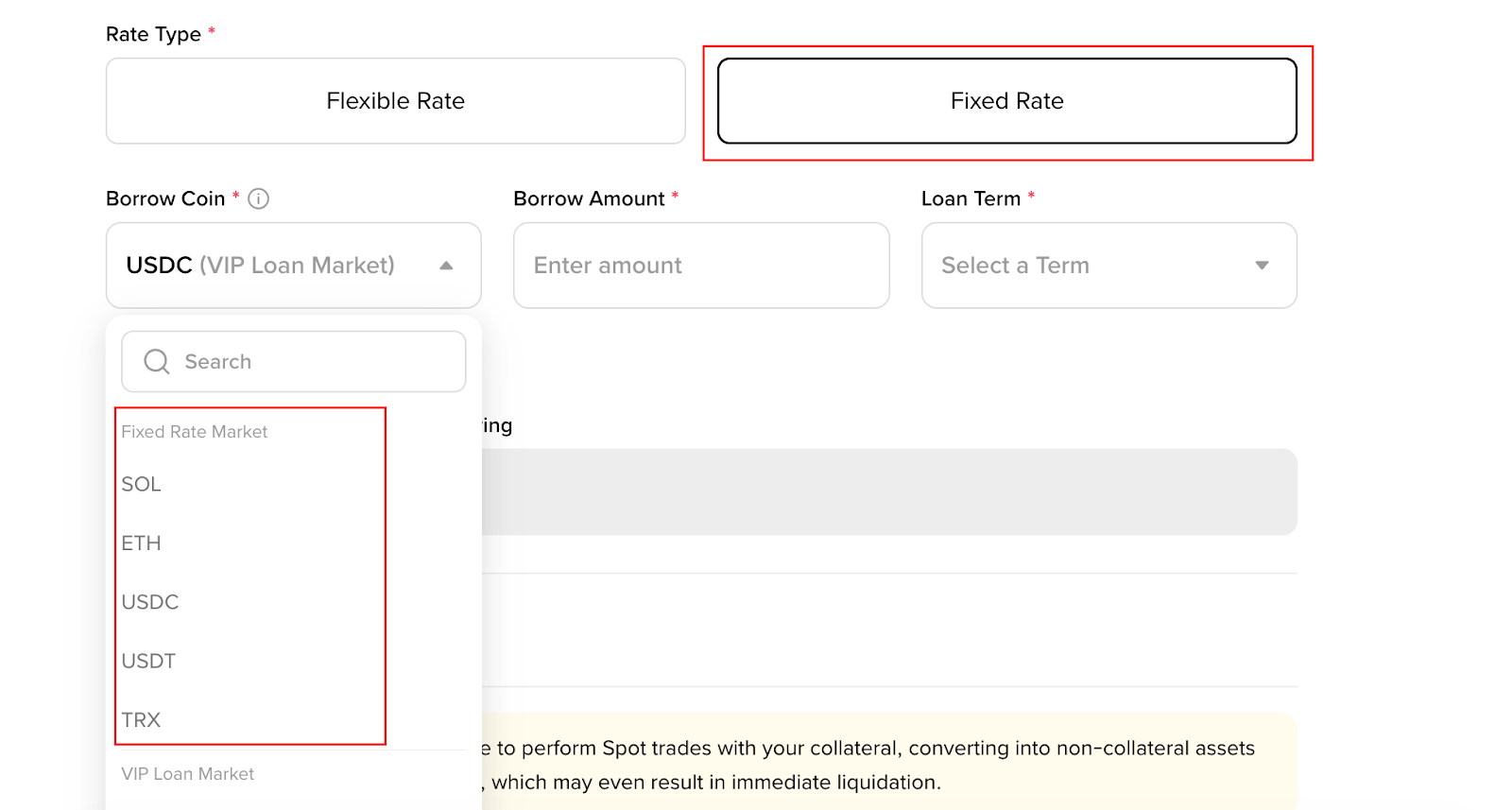The width and height of the screenshot is (1512, 810).
Task: Click the VIP Loan Market section header
Action: [x=188, y=774]
